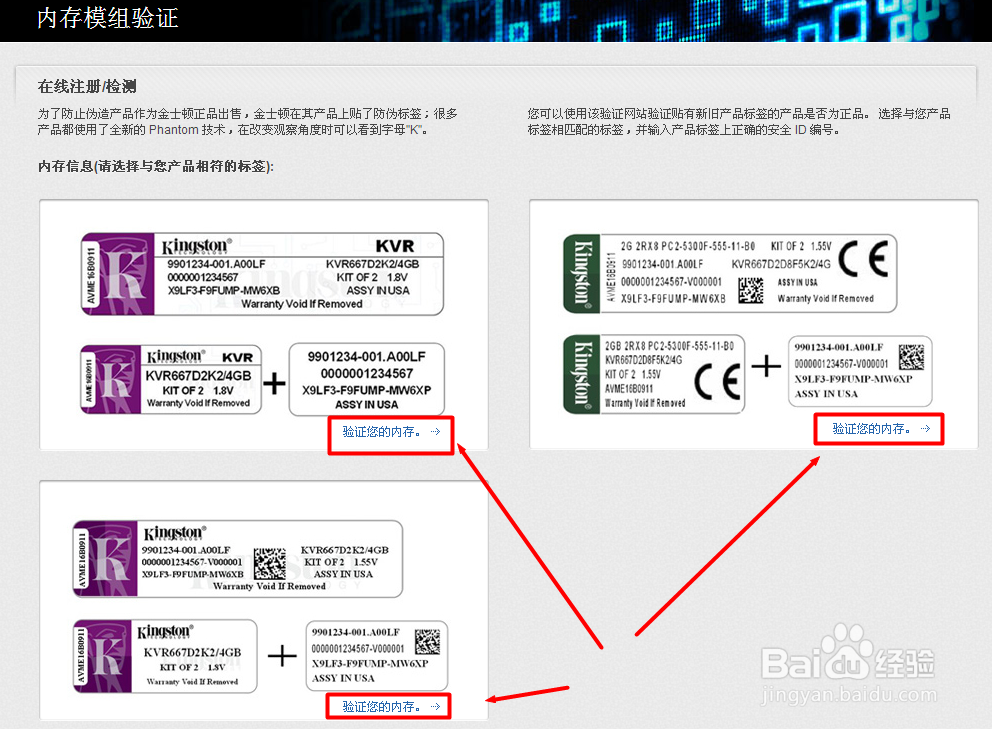This screenshot has height=729, width=992.
Task: Select the arrow icon in the green-label verify link
Action: (925, 429)
